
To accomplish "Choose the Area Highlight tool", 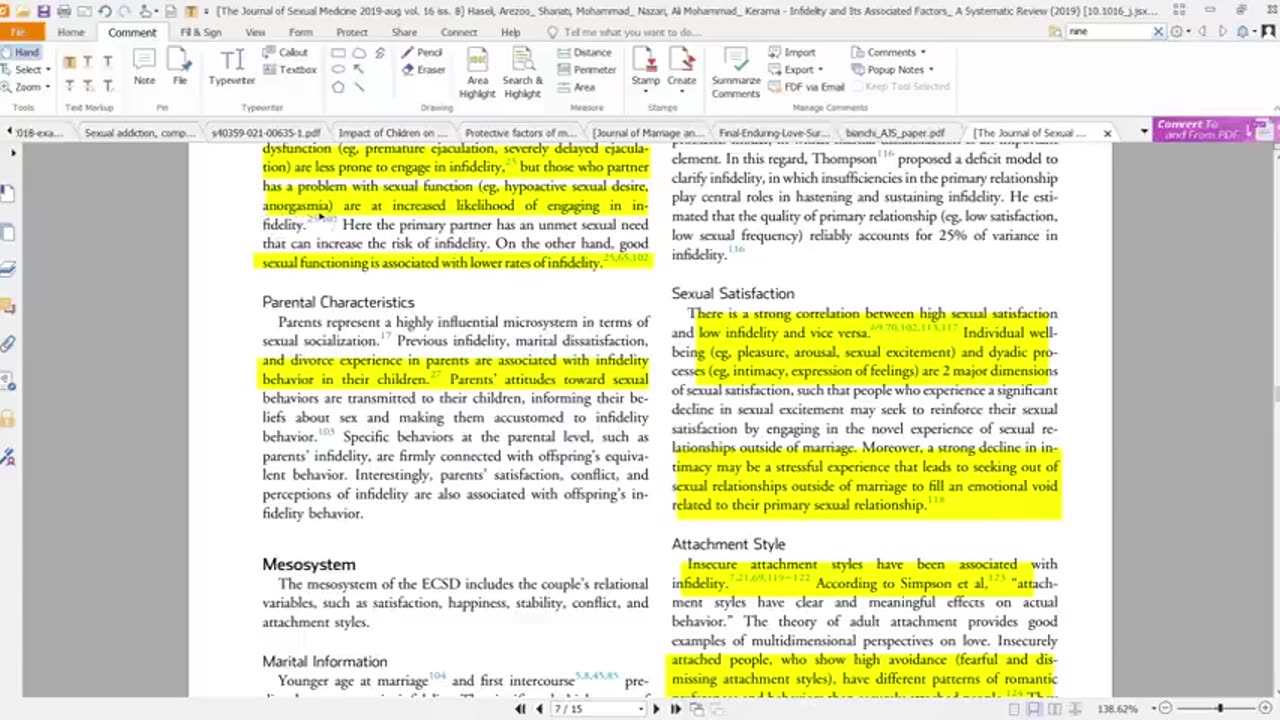I will (x=477, y=73).
